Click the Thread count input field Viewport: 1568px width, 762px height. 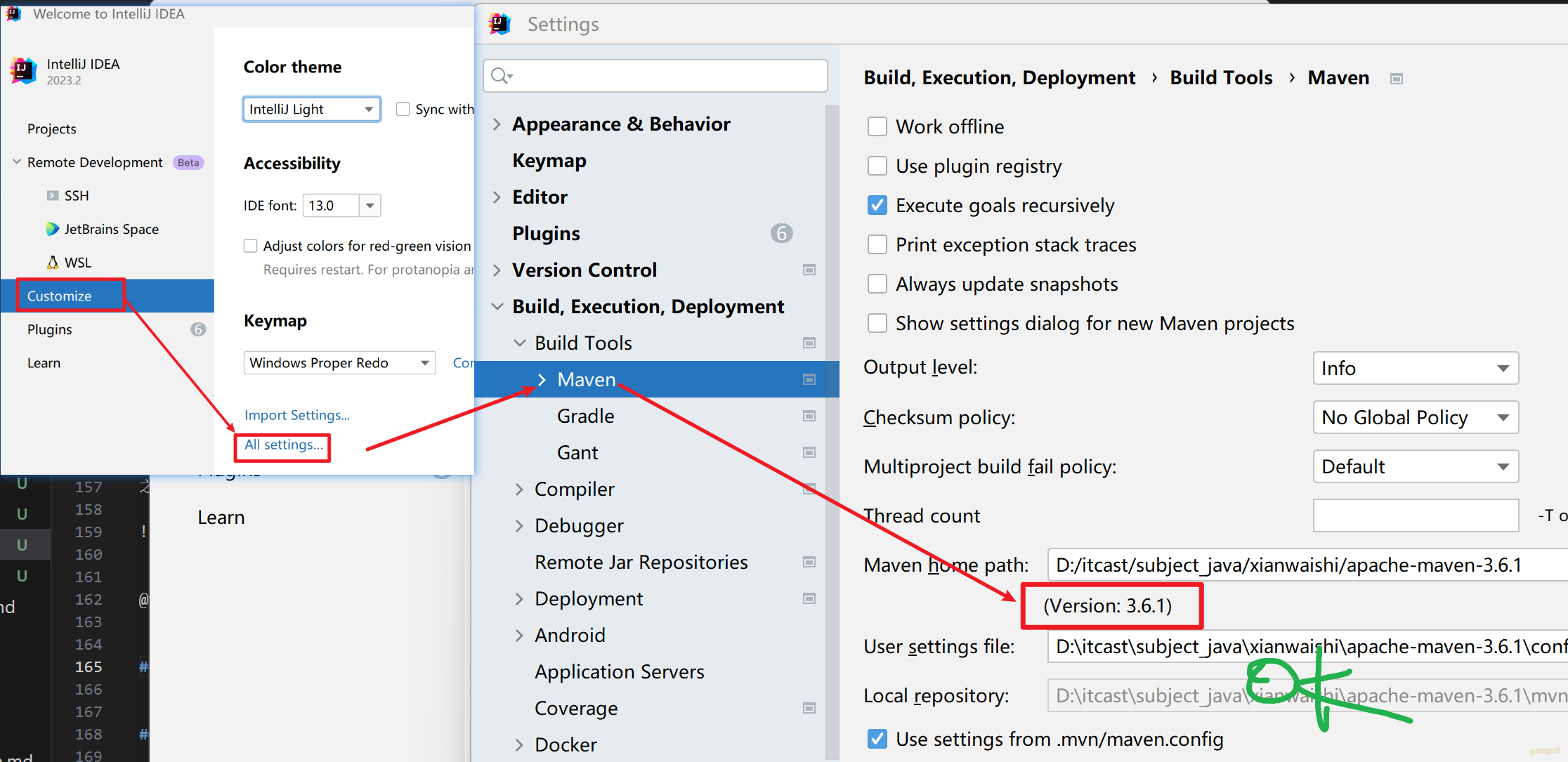1416,515
